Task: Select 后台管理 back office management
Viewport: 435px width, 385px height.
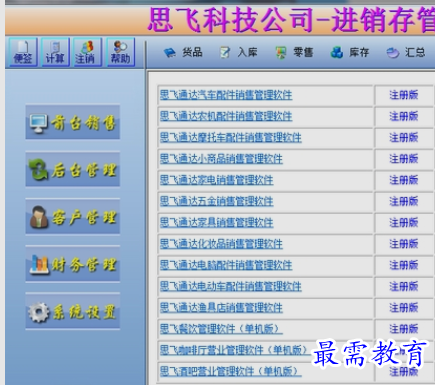Action: (73, 169)
